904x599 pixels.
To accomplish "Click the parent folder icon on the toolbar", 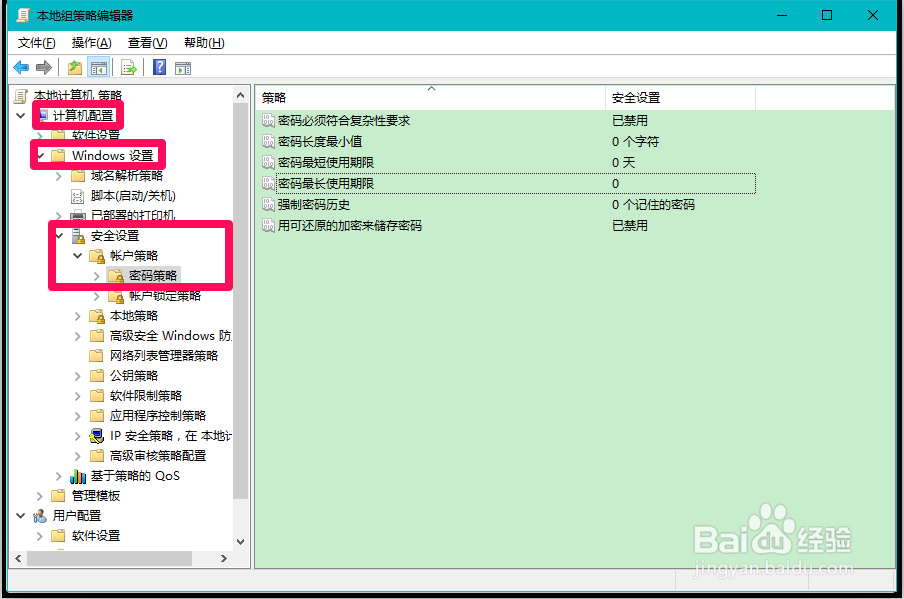I will point(73,66).
